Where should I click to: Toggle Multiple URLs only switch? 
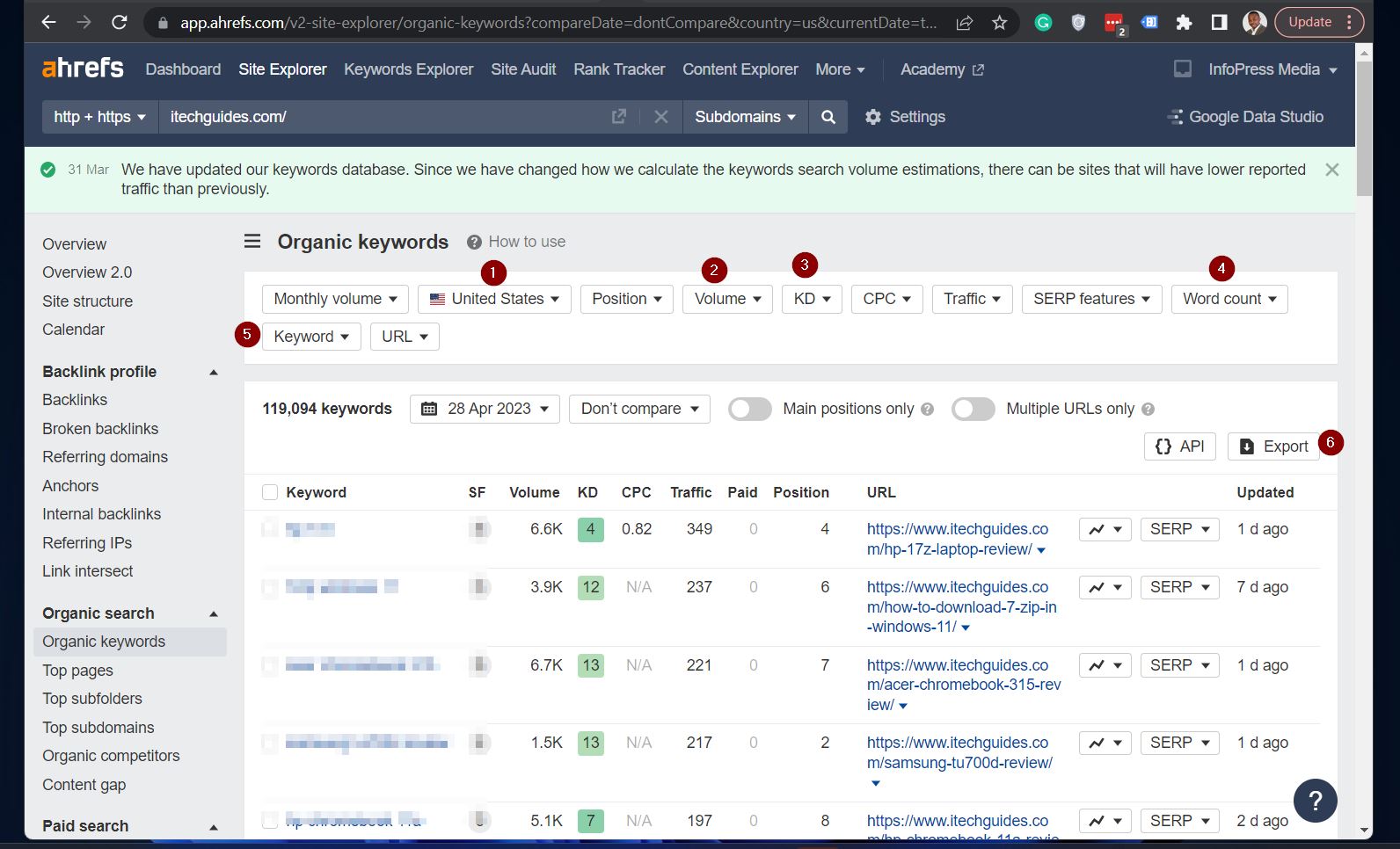pyautogui.click(x=973, y=409)
